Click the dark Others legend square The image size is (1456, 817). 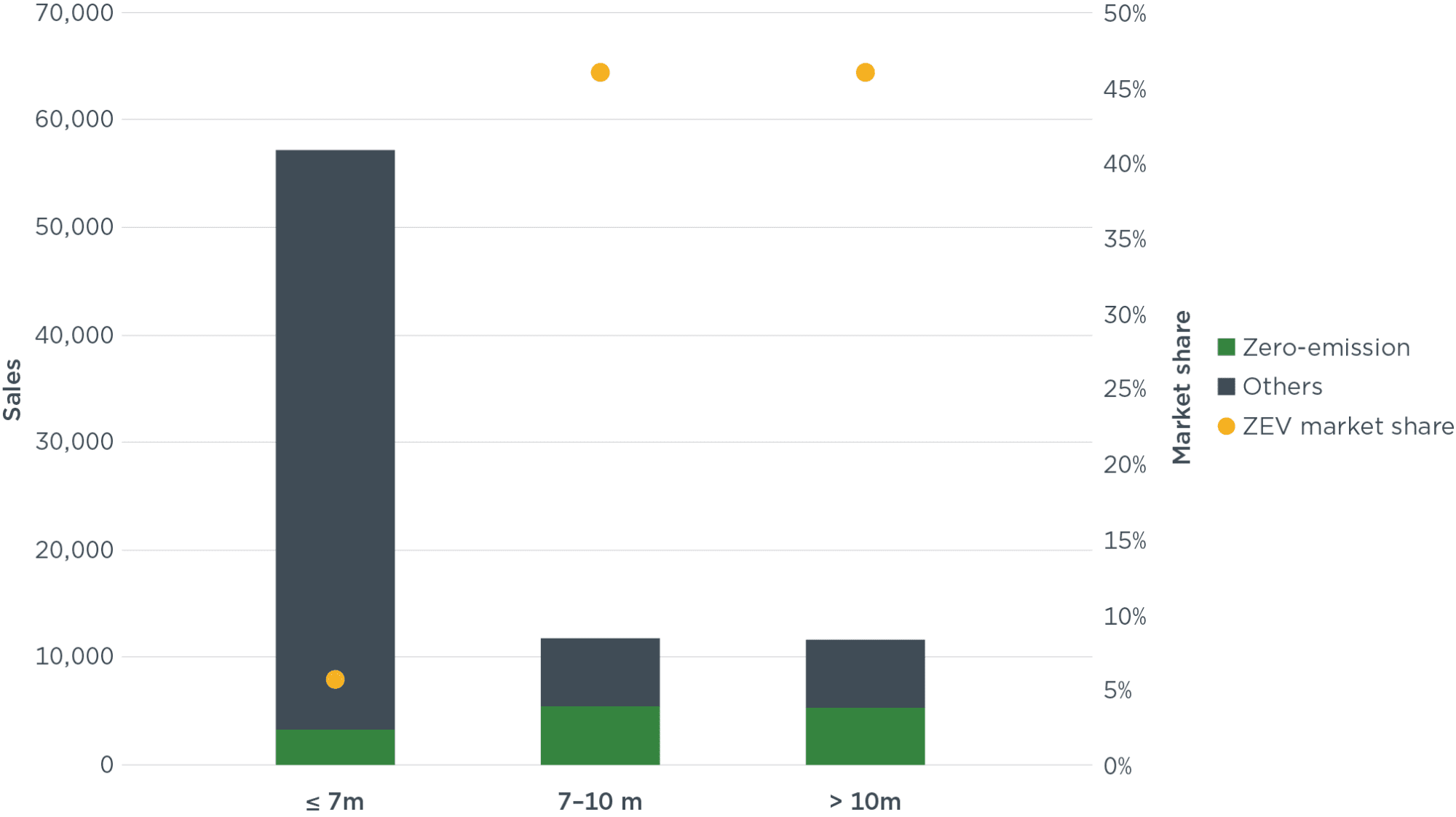[x=1226, y=387]
